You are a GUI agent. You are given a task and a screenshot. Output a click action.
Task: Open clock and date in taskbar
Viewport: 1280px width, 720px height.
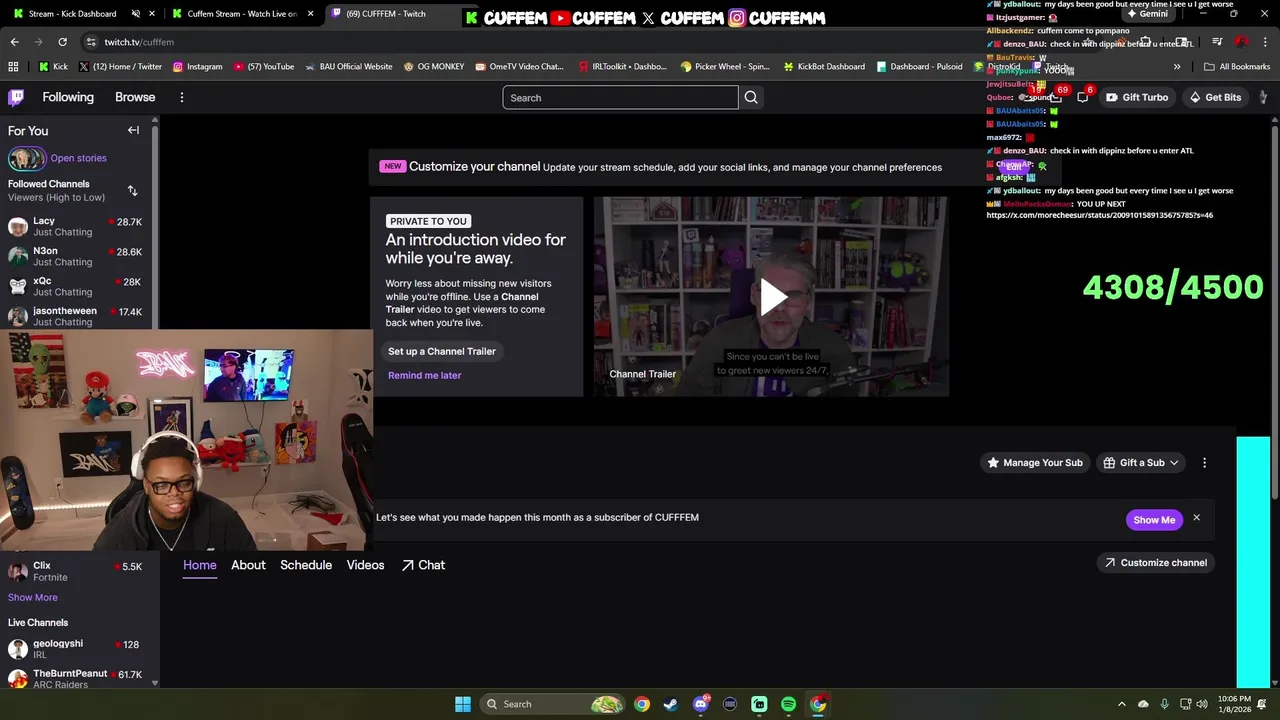pyautogui.click(x=1234, y=704)
